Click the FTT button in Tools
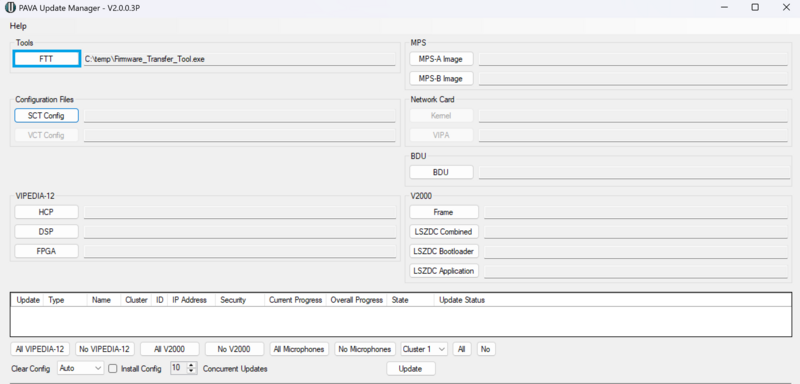Image resolution: width=800 pixels, height=384 pixels. (46, 59)
